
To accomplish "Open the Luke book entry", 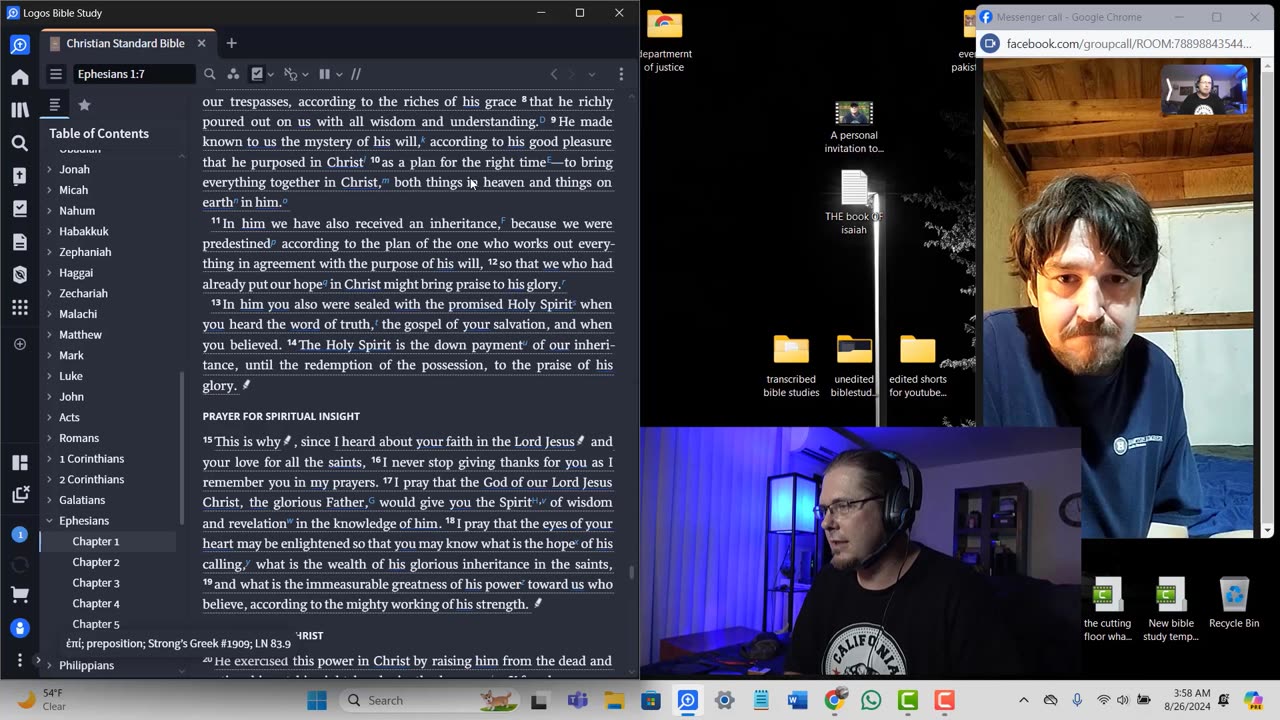I will tap(70, 376).
